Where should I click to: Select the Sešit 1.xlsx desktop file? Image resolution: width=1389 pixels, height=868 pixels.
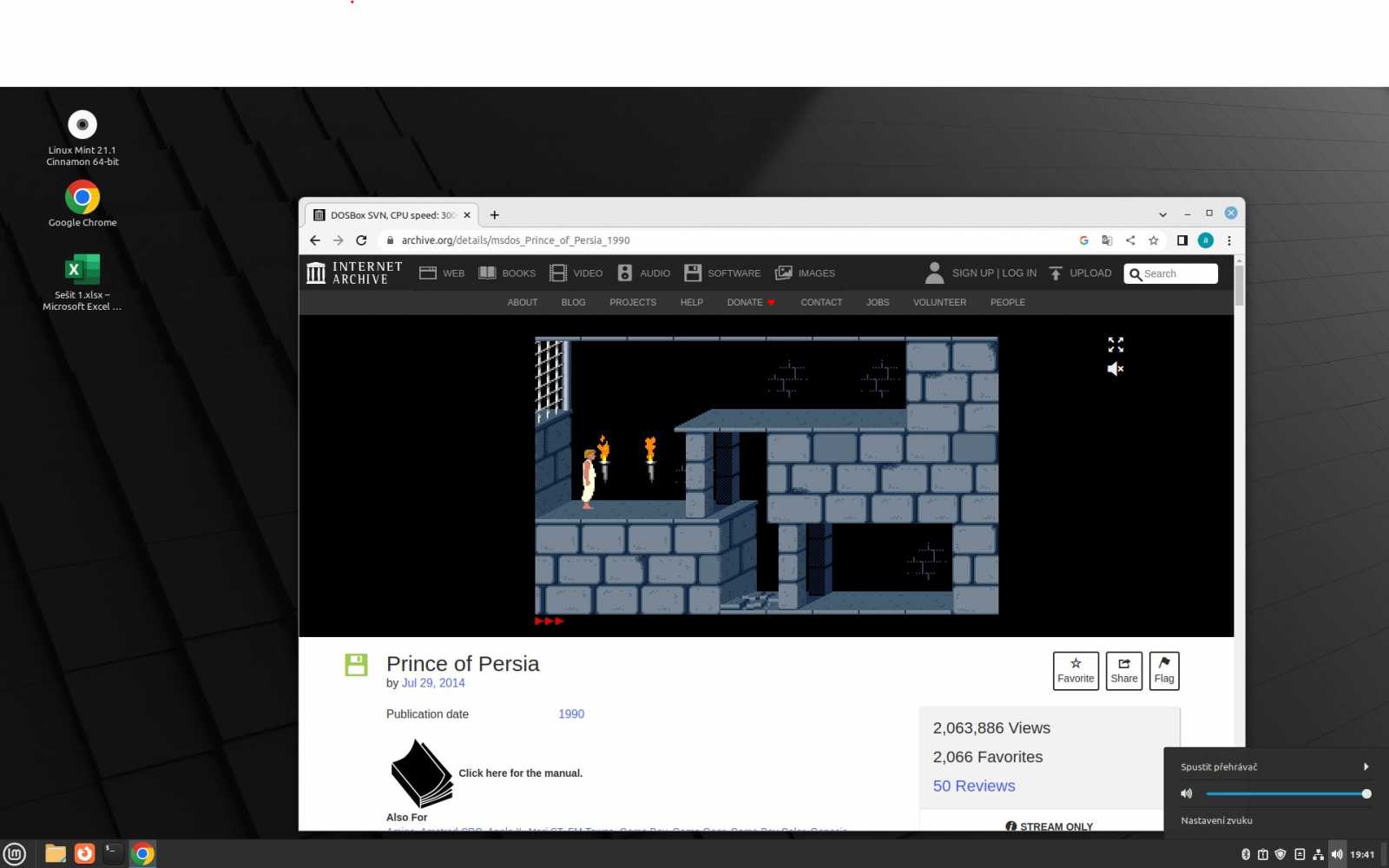click(x=82, y=282)
